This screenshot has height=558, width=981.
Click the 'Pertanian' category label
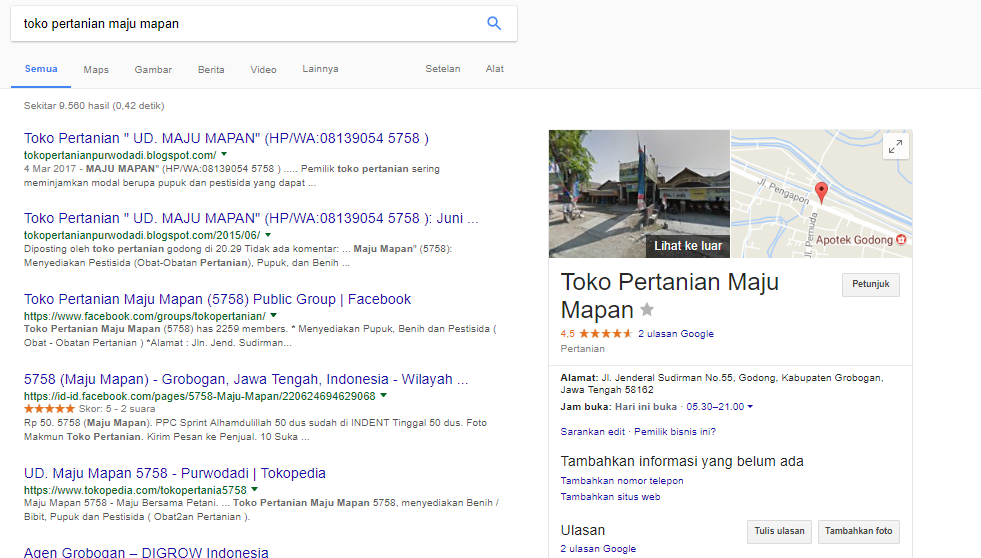582,349
